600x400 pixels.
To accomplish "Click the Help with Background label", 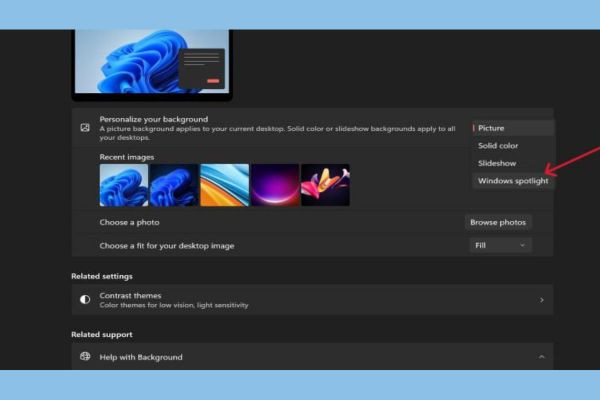I will [141, 357].
